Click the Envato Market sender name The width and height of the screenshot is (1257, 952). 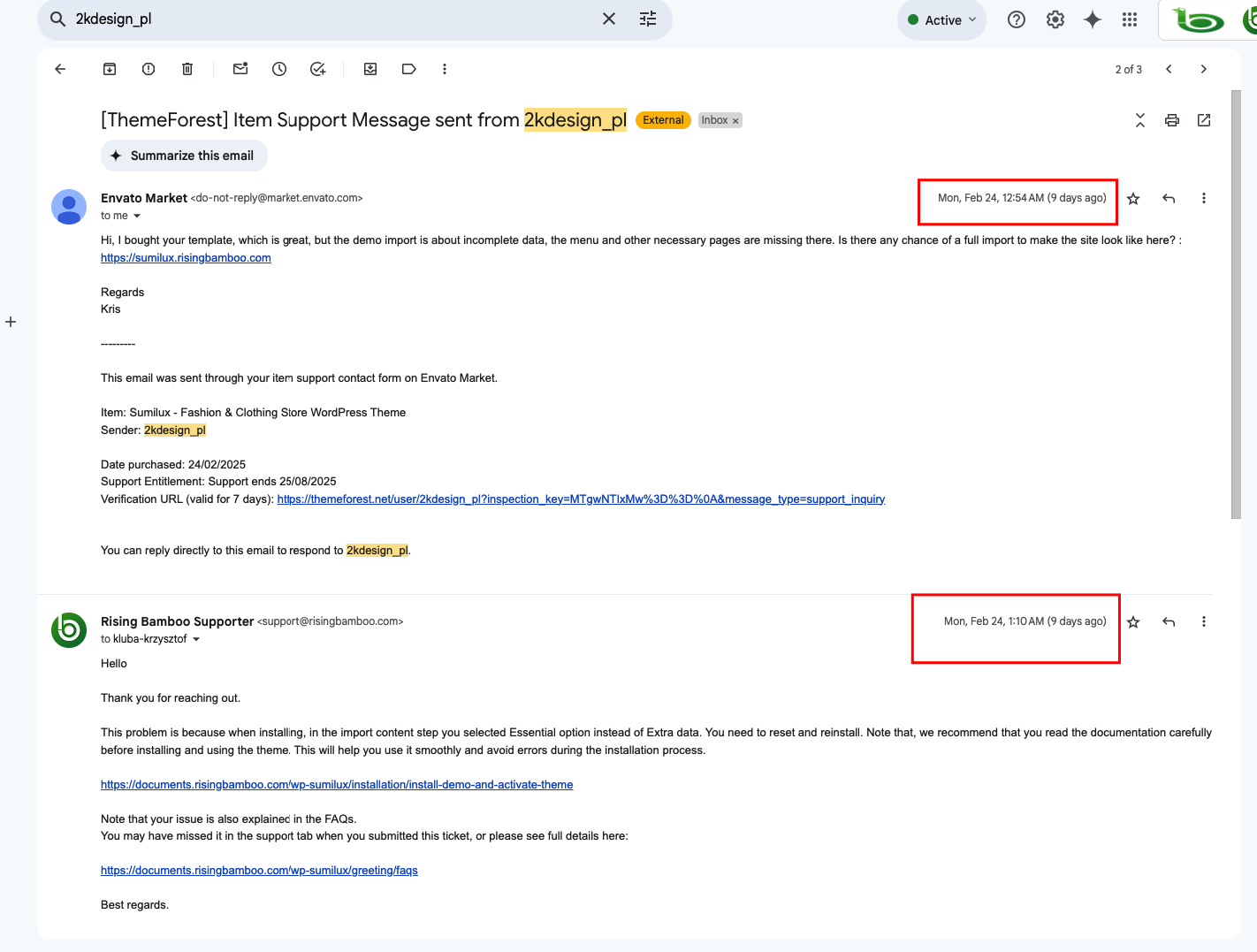pos(144,198)
